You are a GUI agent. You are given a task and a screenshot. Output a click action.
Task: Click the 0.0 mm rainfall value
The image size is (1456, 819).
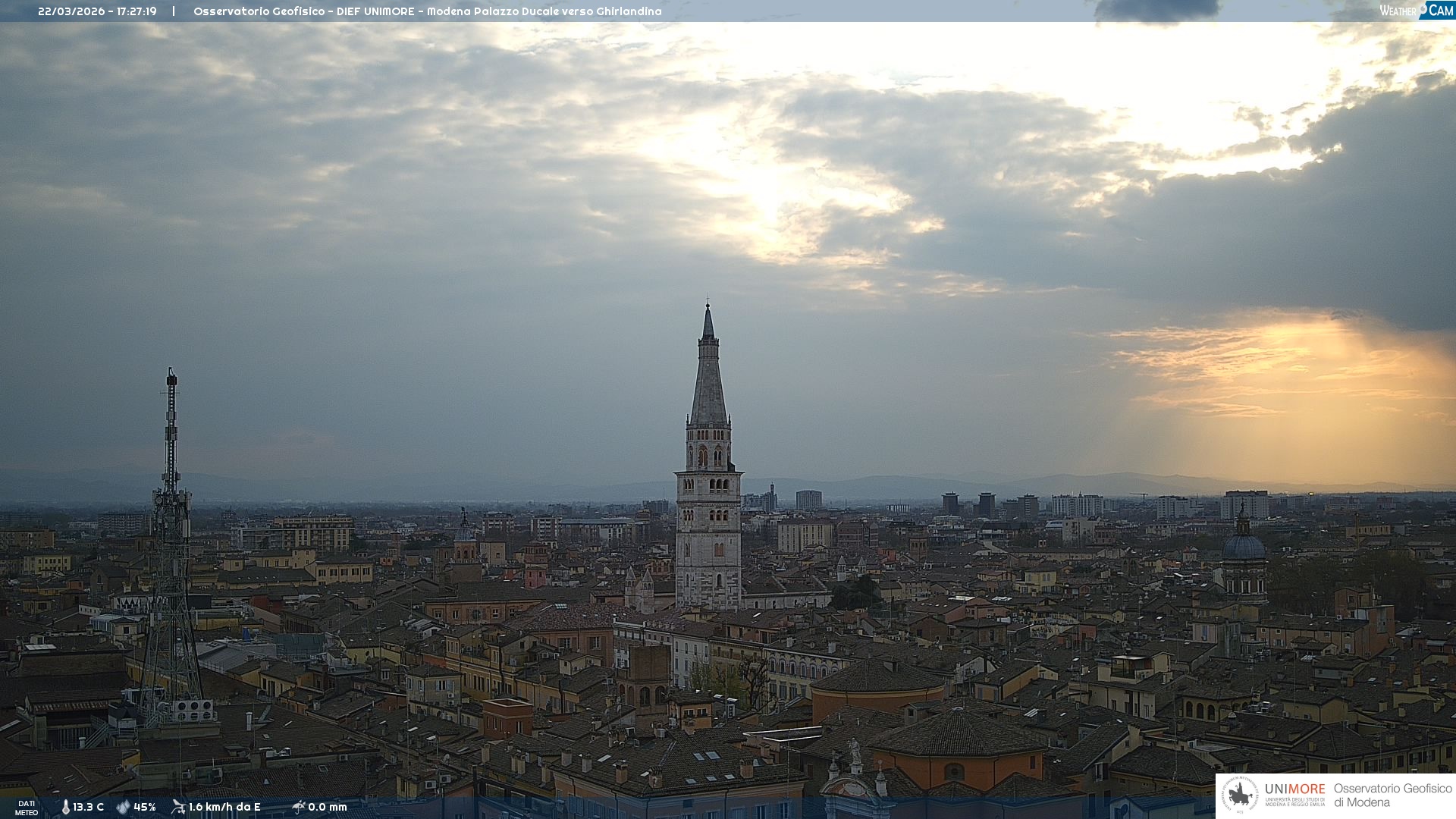327,807
